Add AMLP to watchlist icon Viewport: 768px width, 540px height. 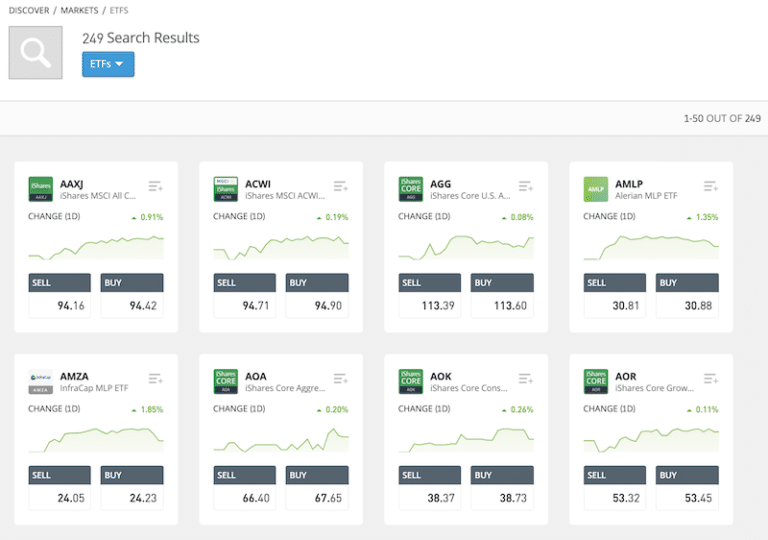coord(710,186)
